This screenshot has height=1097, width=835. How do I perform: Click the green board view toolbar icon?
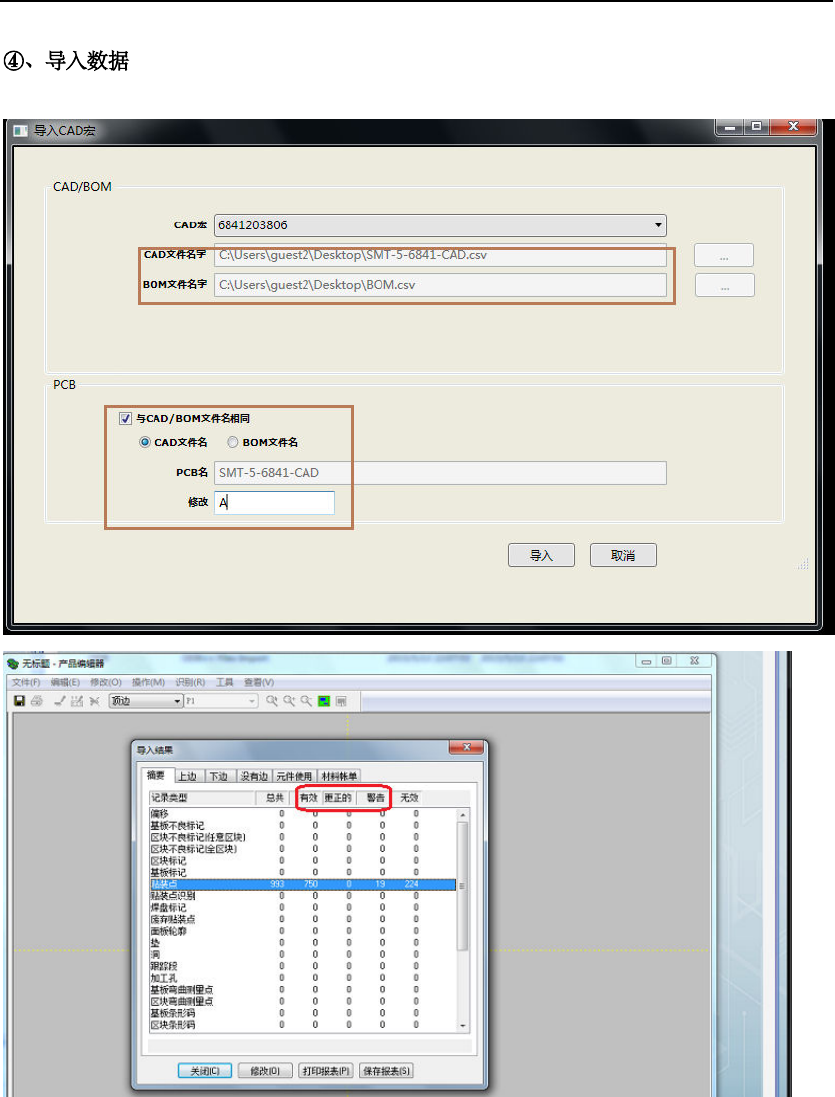pyautogui.click(x=324, y=701)
